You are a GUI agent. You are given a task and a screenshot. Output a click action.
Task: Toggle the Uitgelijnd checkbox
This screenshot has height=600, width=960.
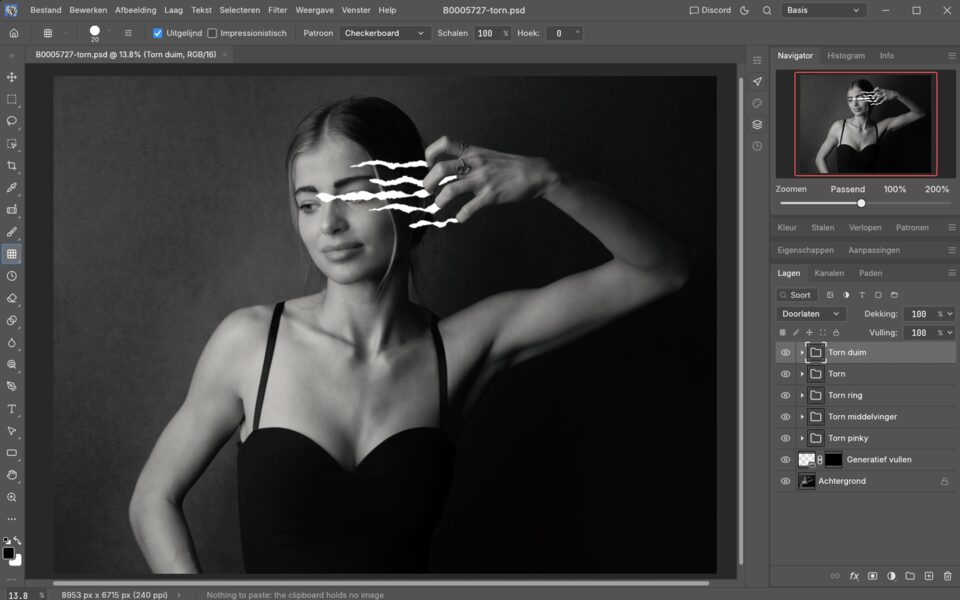158,33
